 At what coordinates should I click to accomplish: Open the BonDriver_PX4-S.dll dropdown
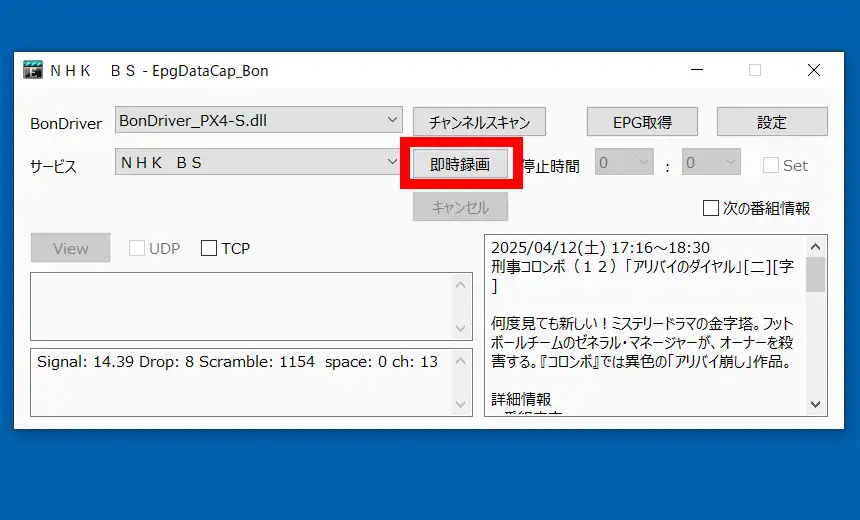(258, 120)
